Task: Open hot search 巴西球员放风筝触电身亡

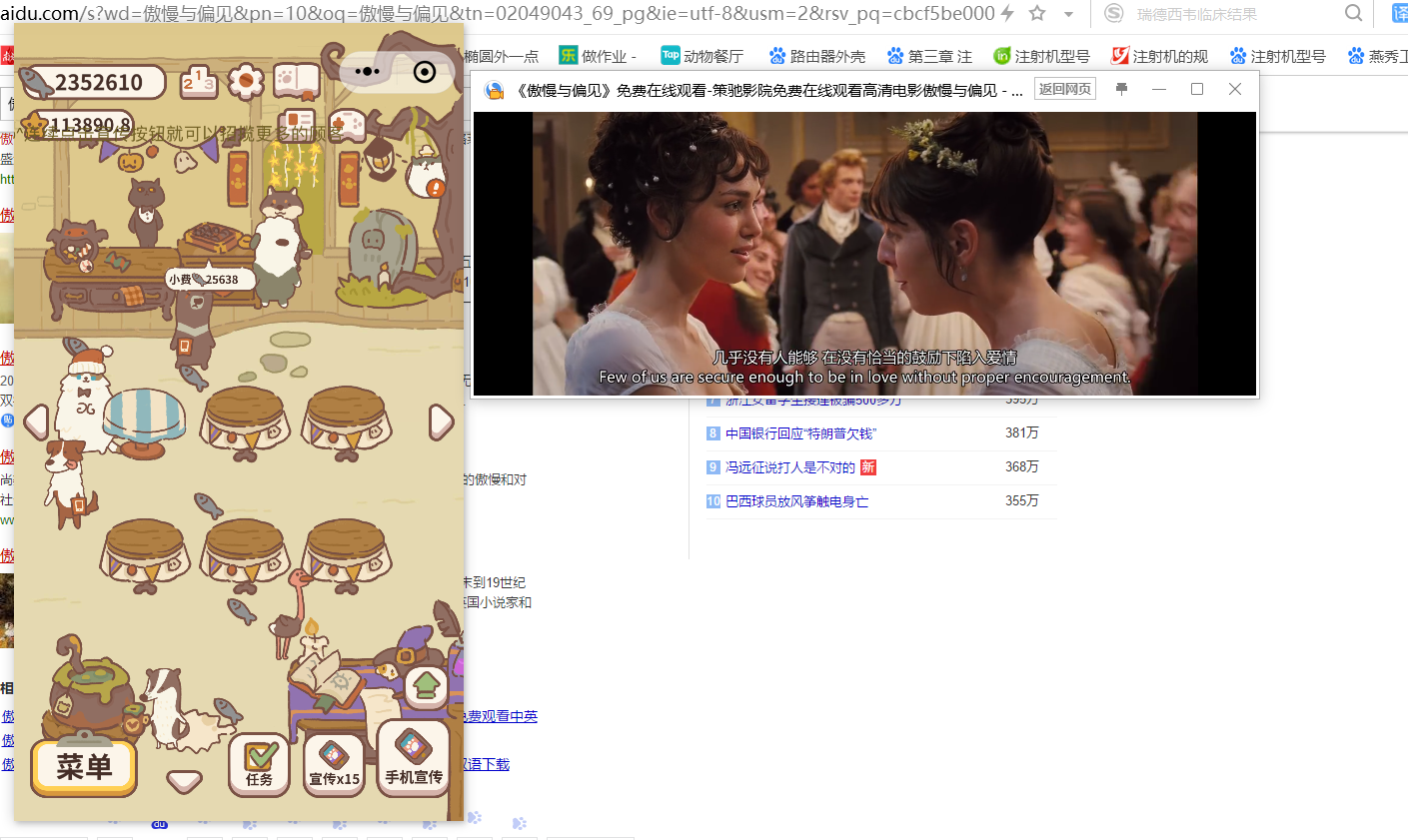Action: click(x=796, y=501)
